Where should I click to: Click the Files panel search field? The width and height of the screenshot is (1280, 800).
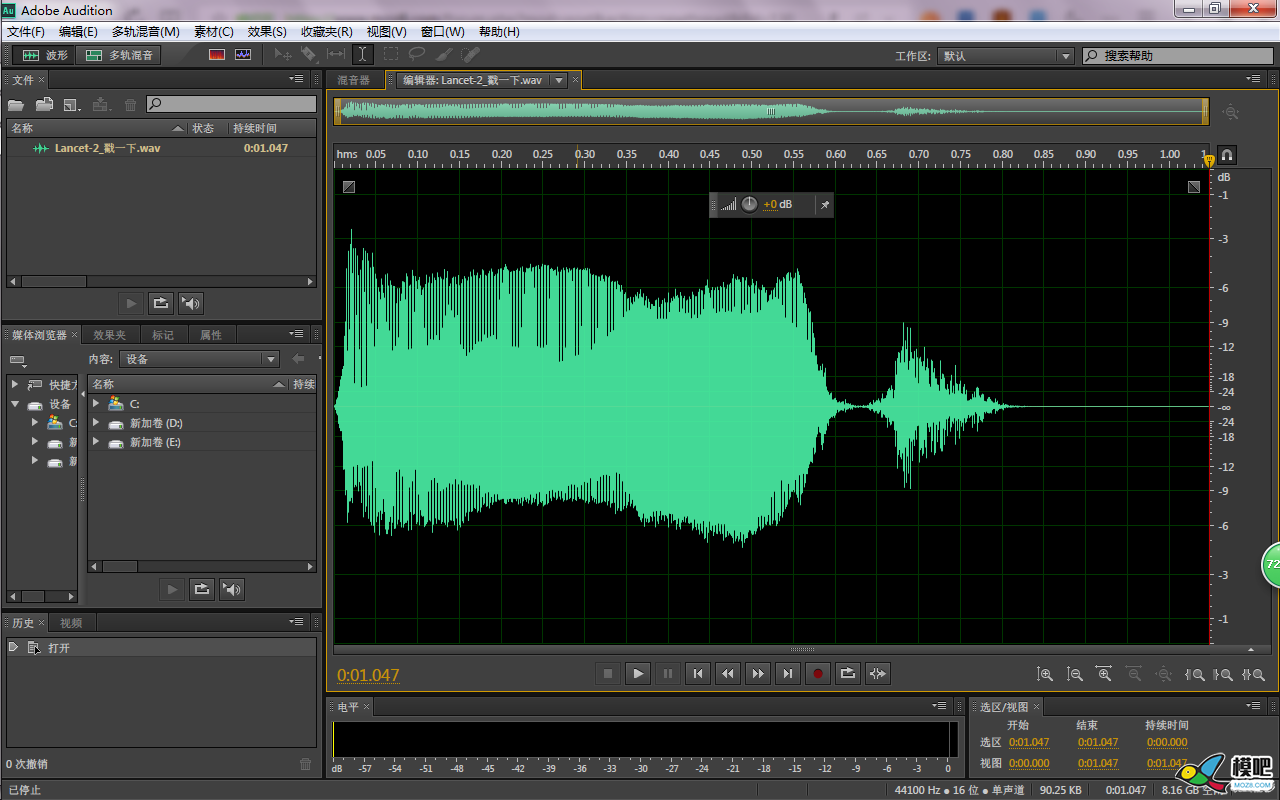pos(231,104)
